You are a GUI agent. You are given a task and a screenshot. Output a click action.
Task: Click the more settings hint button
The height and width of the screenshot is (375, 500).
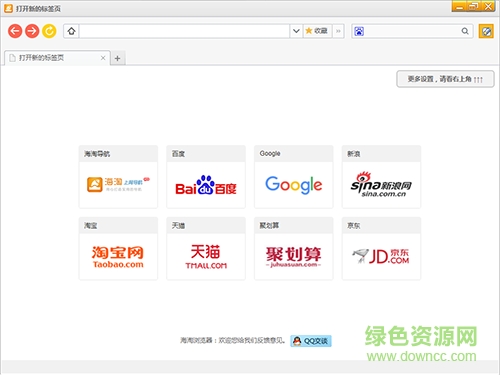click(x=445, y=79)
